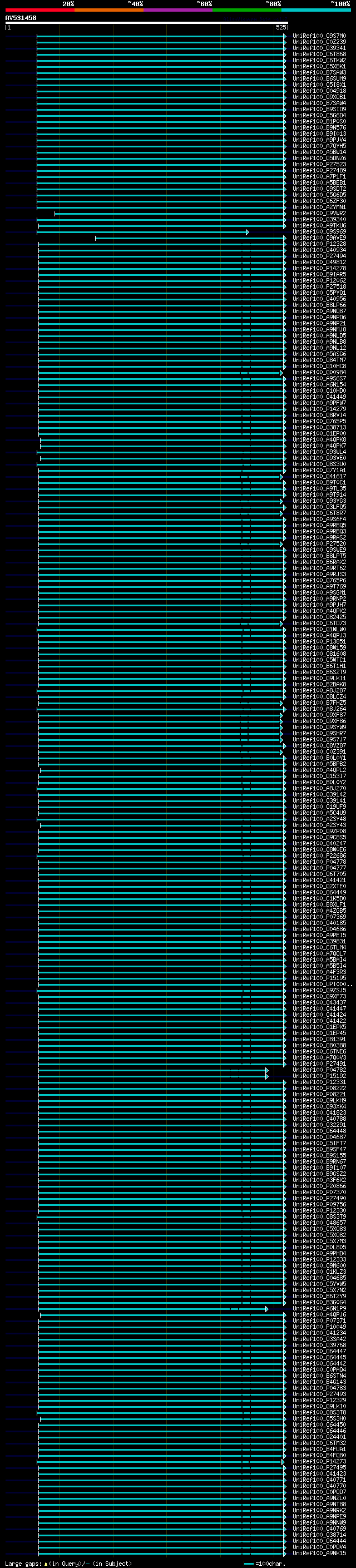The image size is (356, 1568).
Task: Select hit label UniRef100_B7SAW3
Action: pos(319,72)
